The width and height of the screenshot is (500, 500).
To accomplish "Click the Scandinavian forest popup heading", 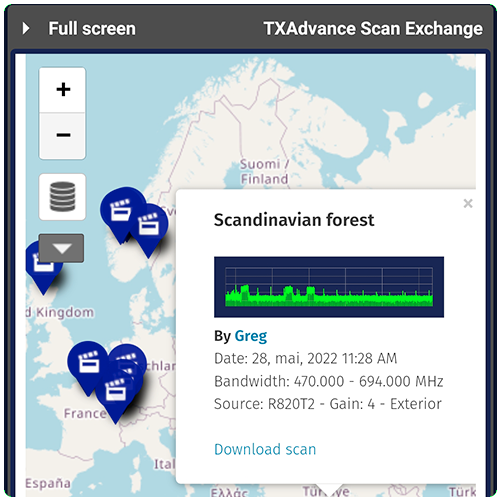I will 294,220.
